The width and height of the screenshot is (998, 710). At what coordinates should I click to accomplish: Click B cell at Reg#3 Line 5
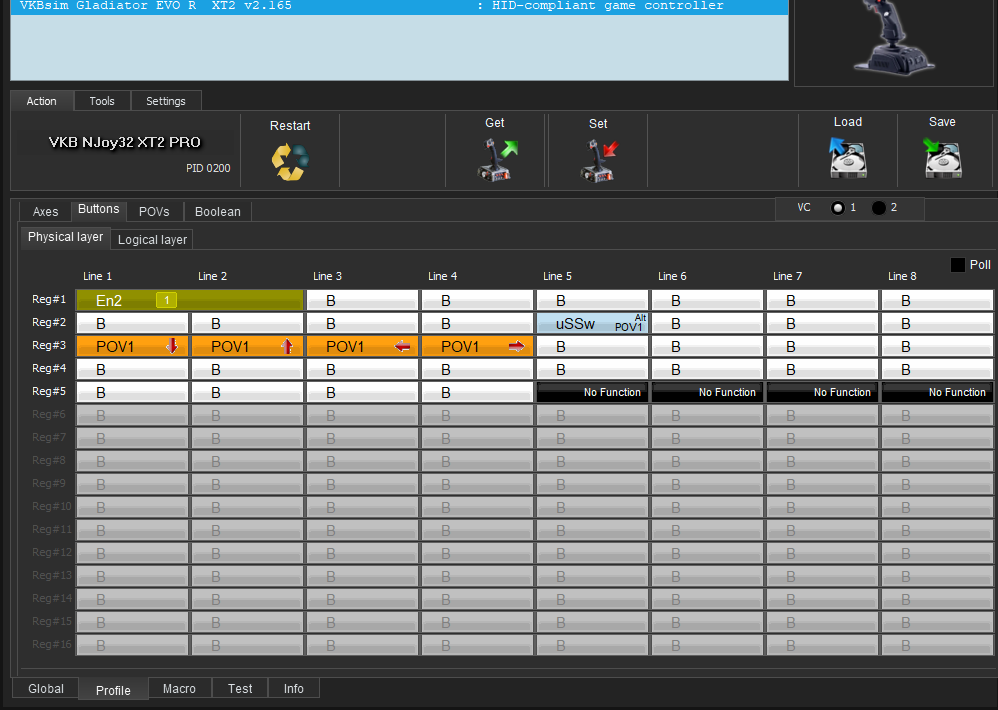(x=593, y=346)
